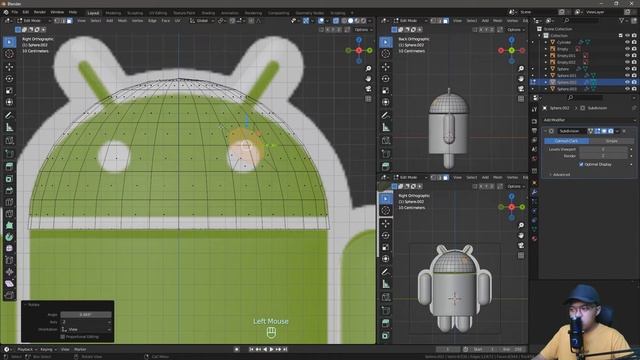This screenshot has height=360, width=640.
Task: Hide Sphere.002 via its eye icon
Action: click(x=627, y=82)
